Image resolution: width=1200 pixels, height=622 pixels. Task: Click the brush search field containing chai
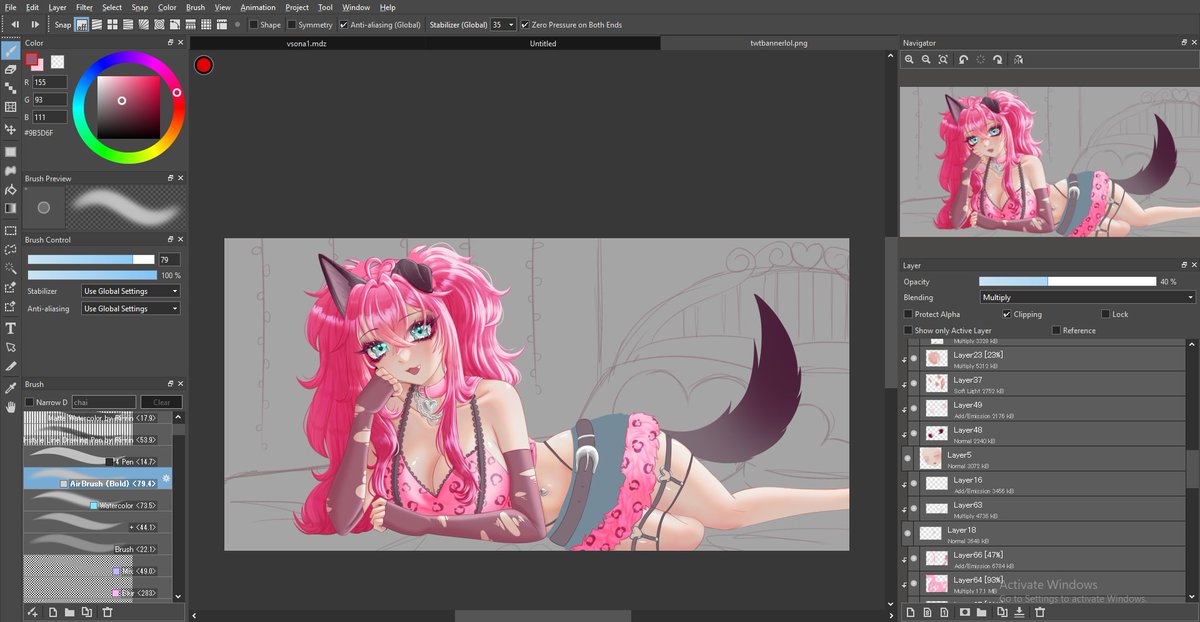coord(103,402)
